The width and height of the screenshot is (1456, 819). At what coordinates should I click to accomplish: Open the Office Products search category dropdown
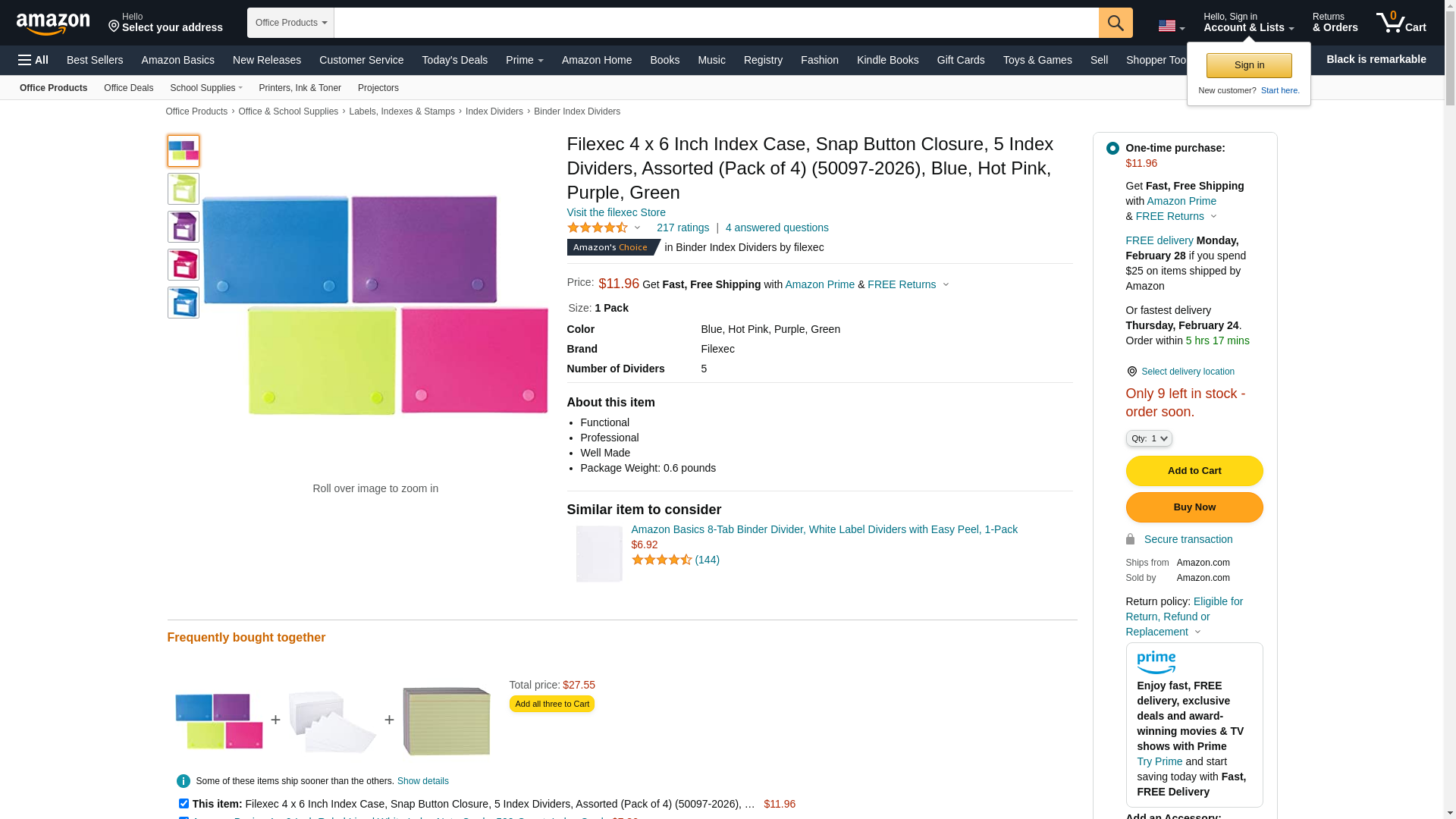point(290,23)
